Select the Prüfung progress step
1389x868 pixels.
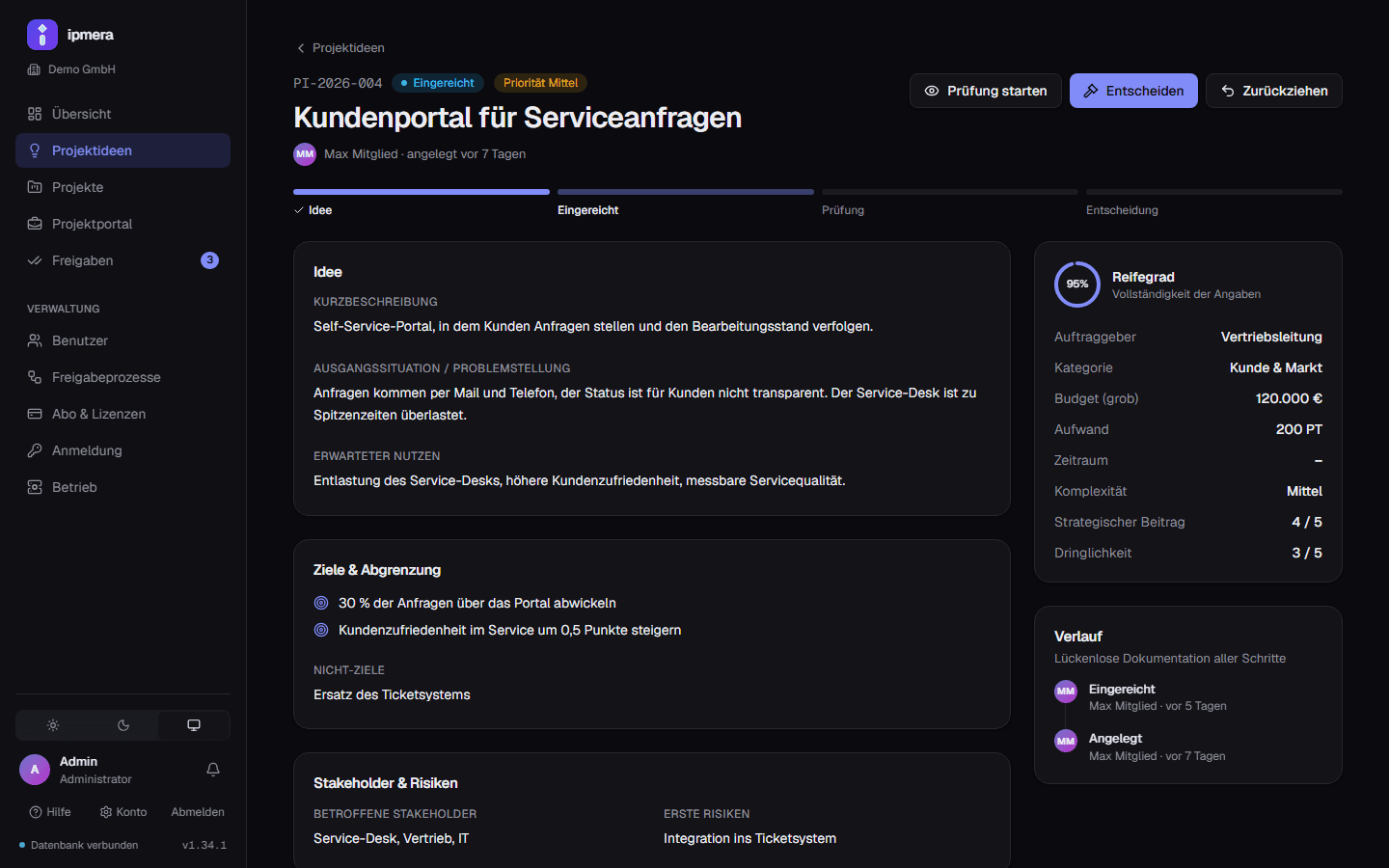coord(950,203)
